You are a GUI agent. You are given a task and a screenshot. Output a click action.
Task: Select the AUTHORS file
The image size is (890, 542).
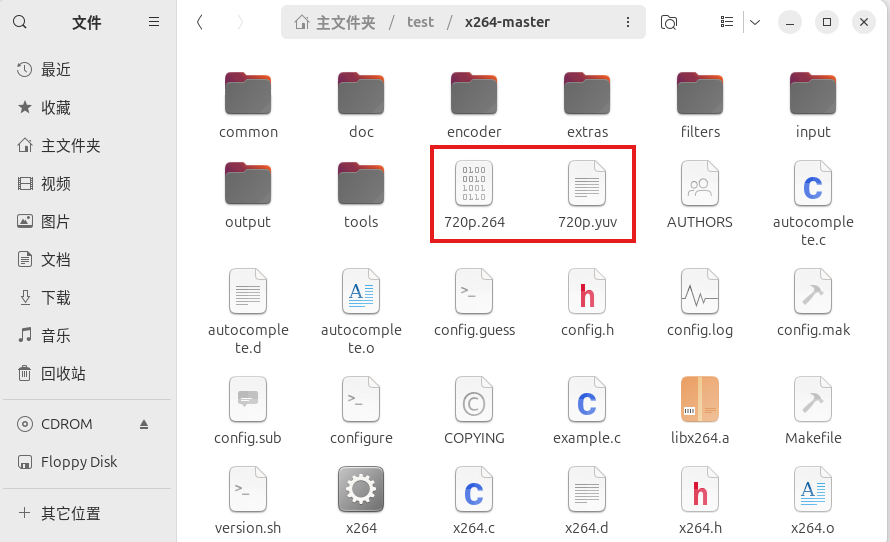tap(700, 196)
